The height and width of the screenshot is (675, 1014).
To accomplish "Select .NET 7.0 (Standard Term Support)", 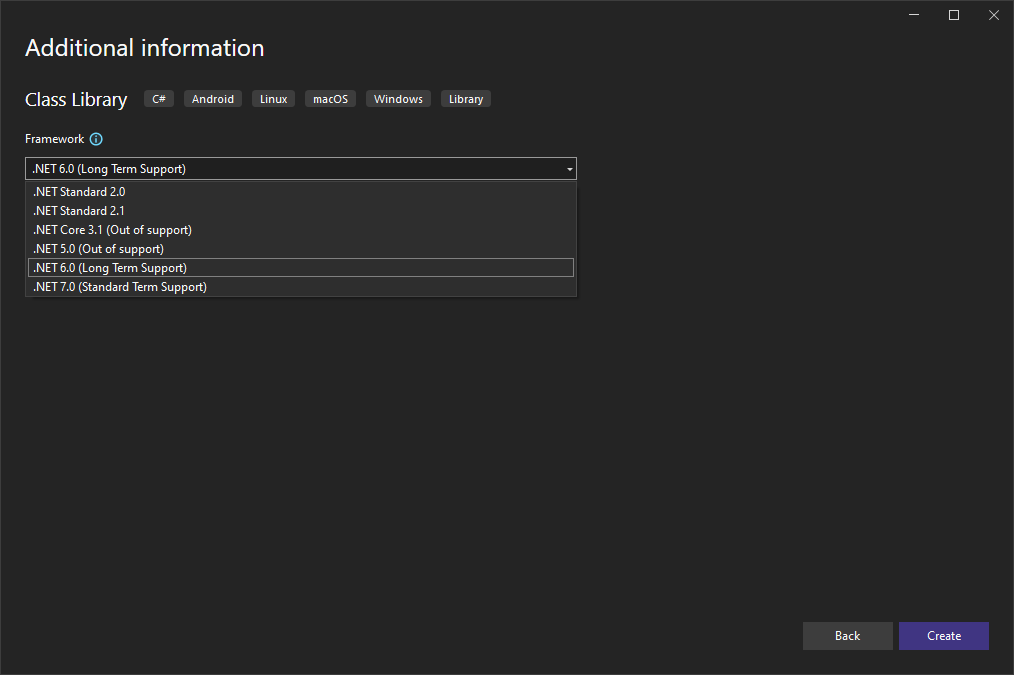I will (120, 287).
